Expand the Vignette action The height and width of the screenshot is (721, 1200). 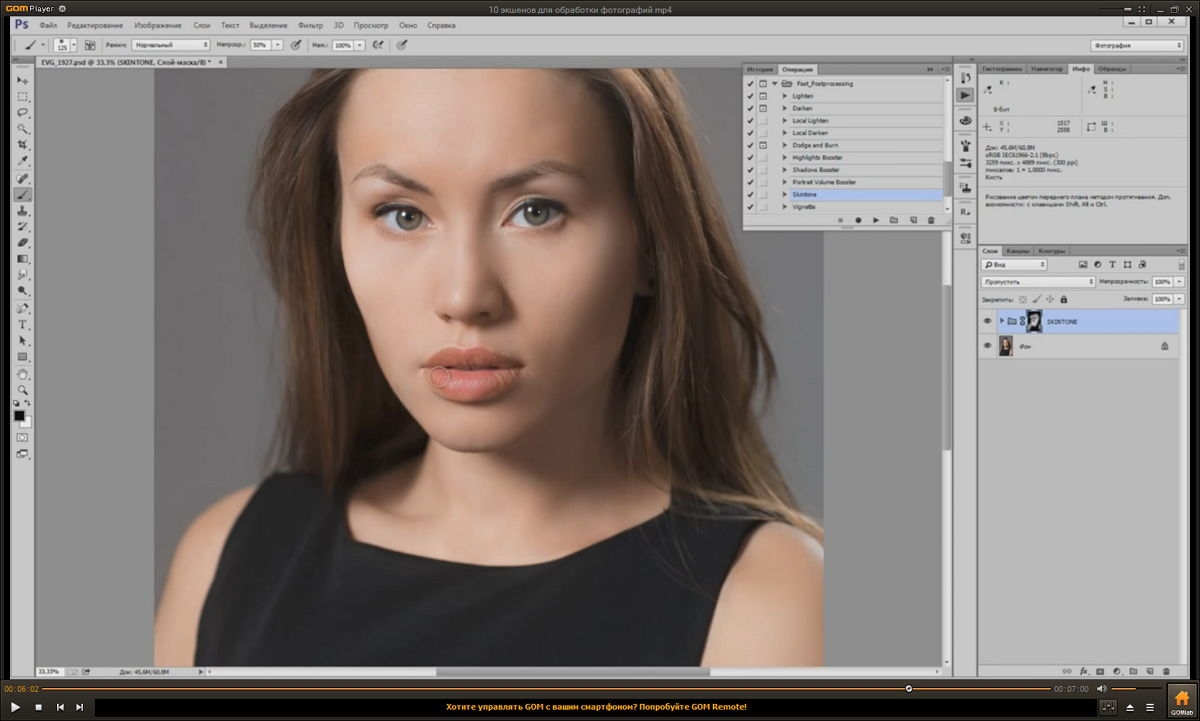(x=785, y=207)
